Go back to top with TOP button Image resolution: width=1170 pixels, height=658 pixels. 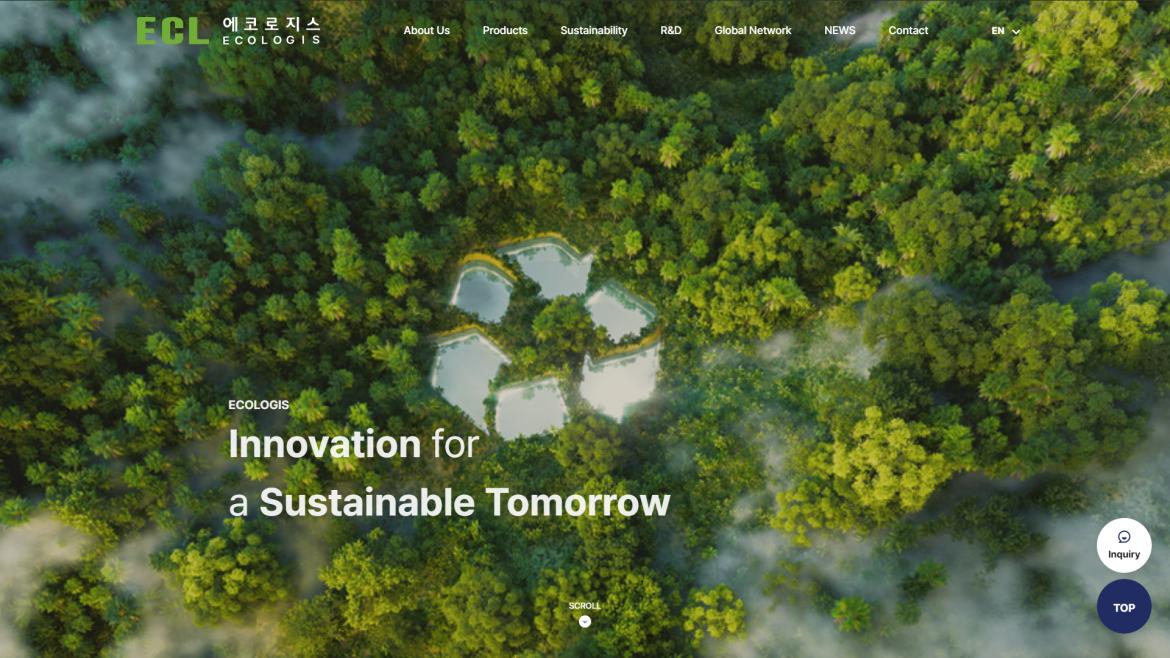click(1124, 607)
